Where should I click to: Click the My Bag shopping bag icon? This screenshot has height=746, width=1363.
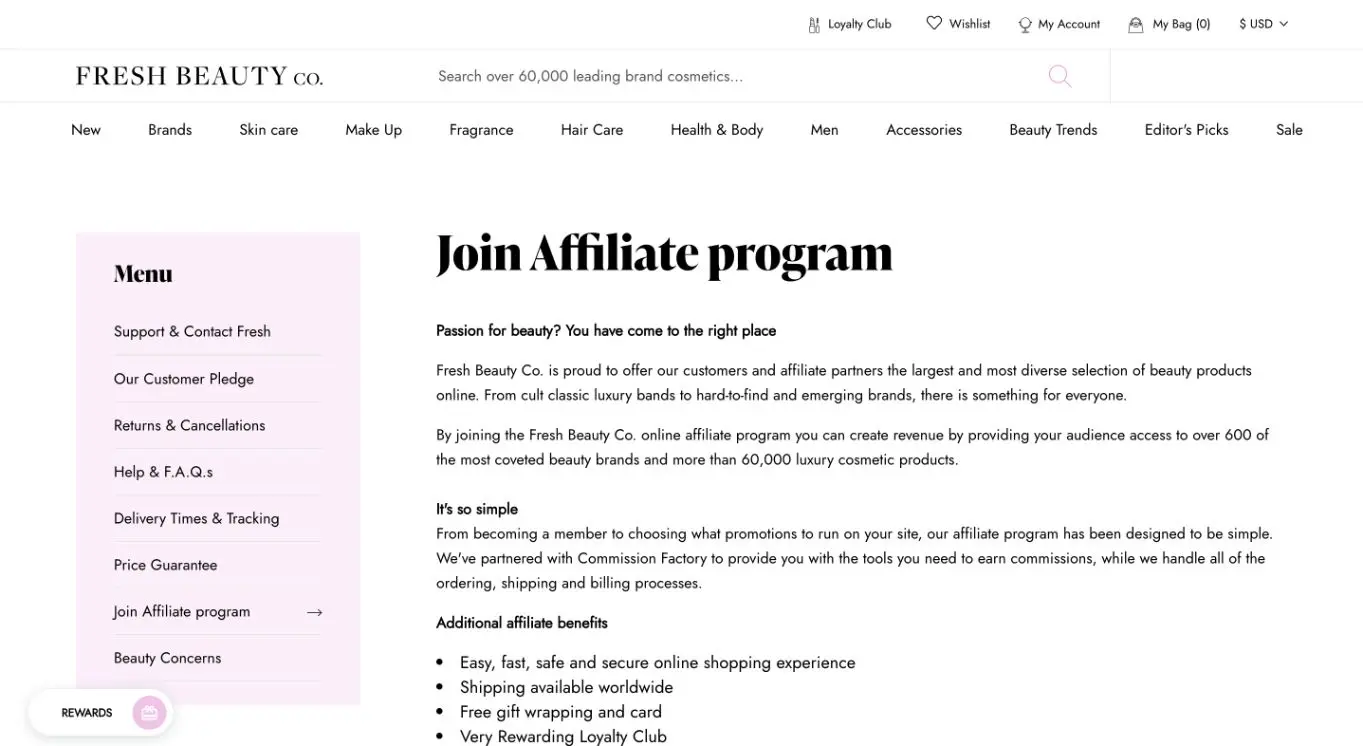[1136, 25]
